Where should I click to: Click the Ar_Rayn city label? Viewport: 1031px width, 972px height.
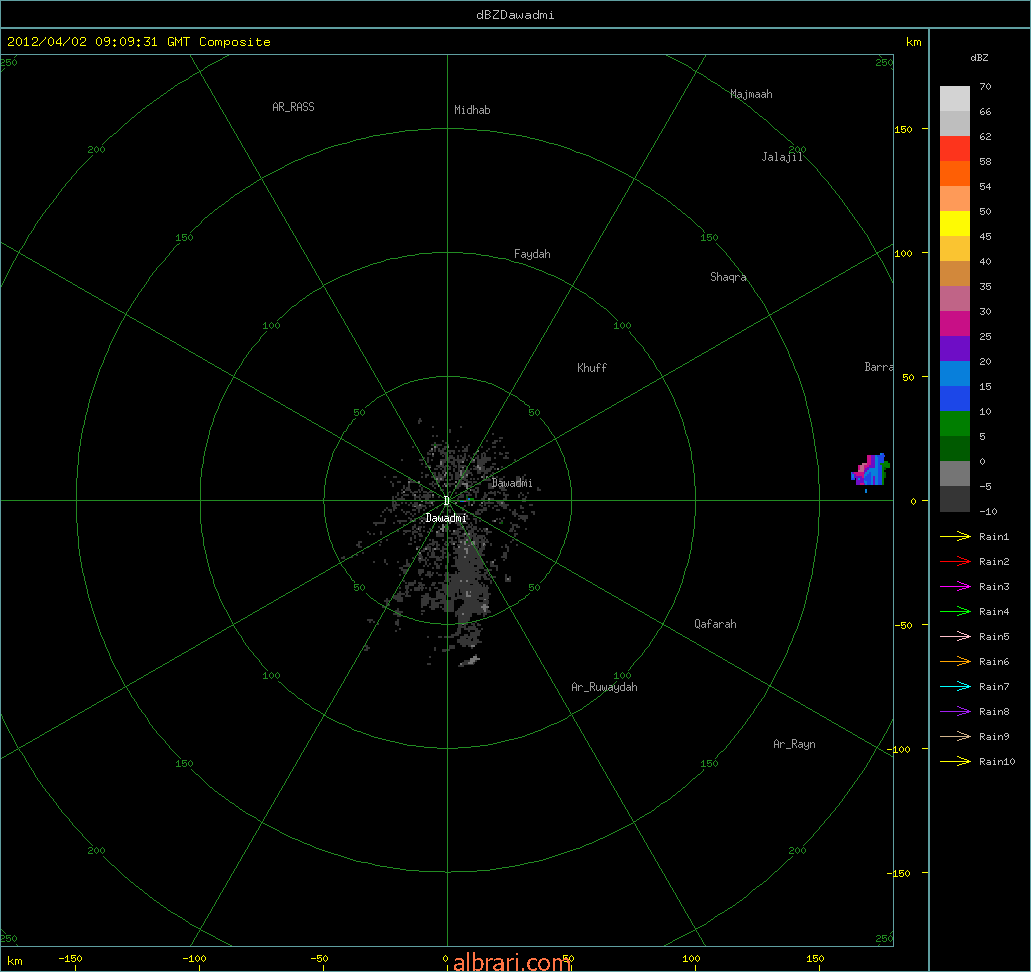click(x=794, y=744)
